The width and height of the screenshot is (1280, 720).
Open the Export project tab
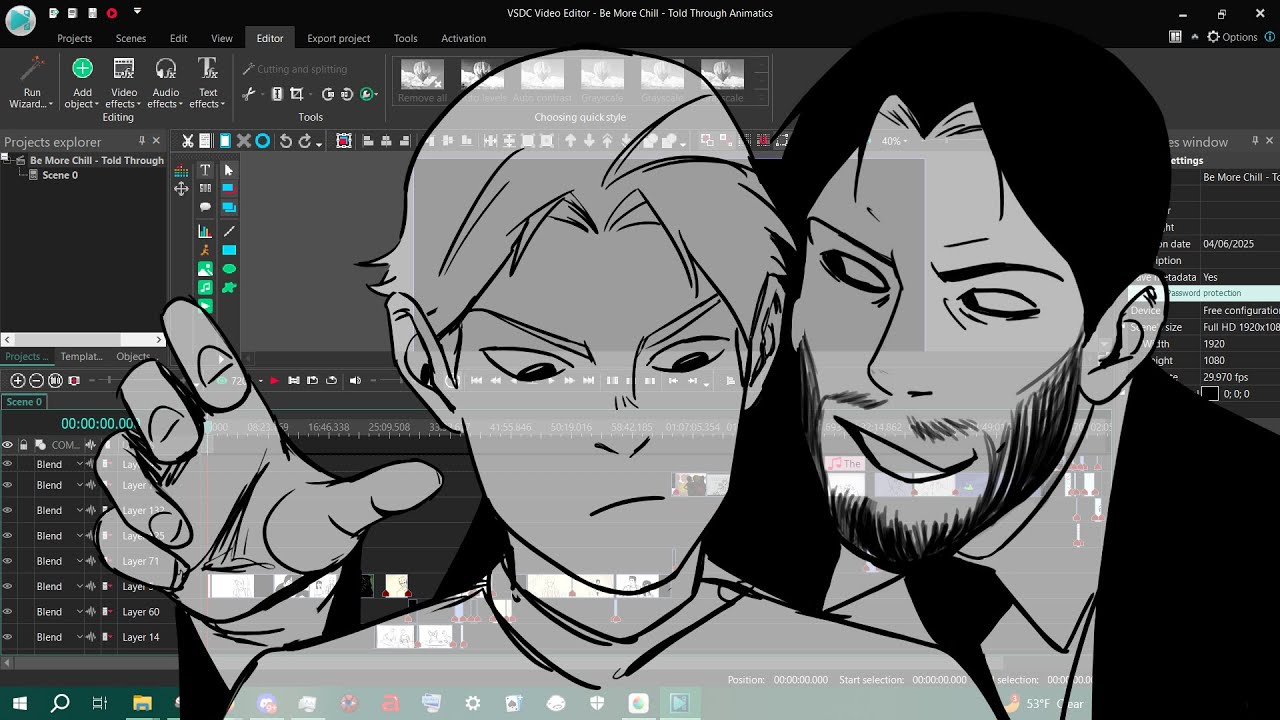click(339, 38)
